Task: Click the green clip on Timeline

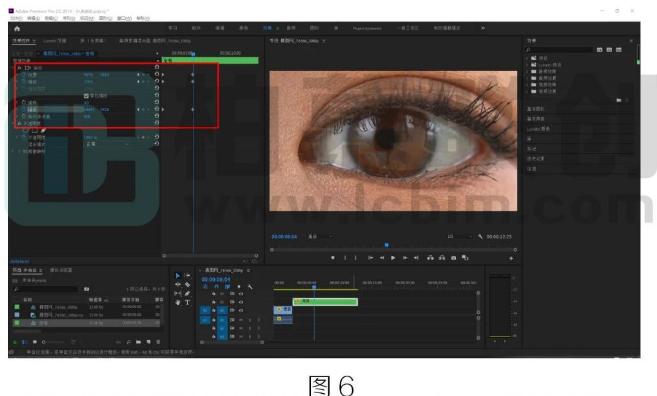Action: [325, 301]
